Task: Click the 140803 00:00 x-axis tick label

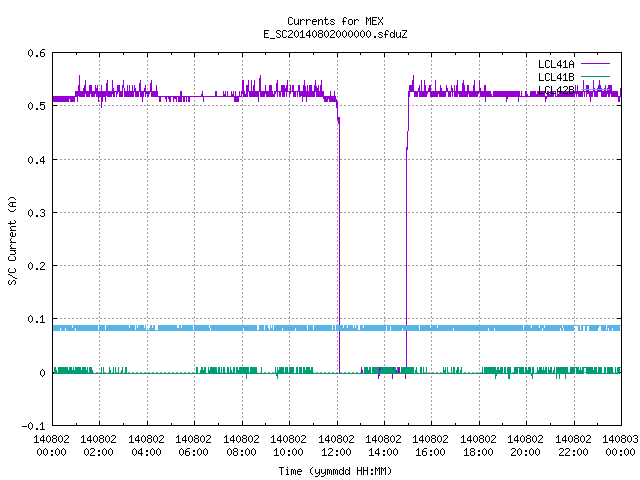Action: click(x=620, y=446)
